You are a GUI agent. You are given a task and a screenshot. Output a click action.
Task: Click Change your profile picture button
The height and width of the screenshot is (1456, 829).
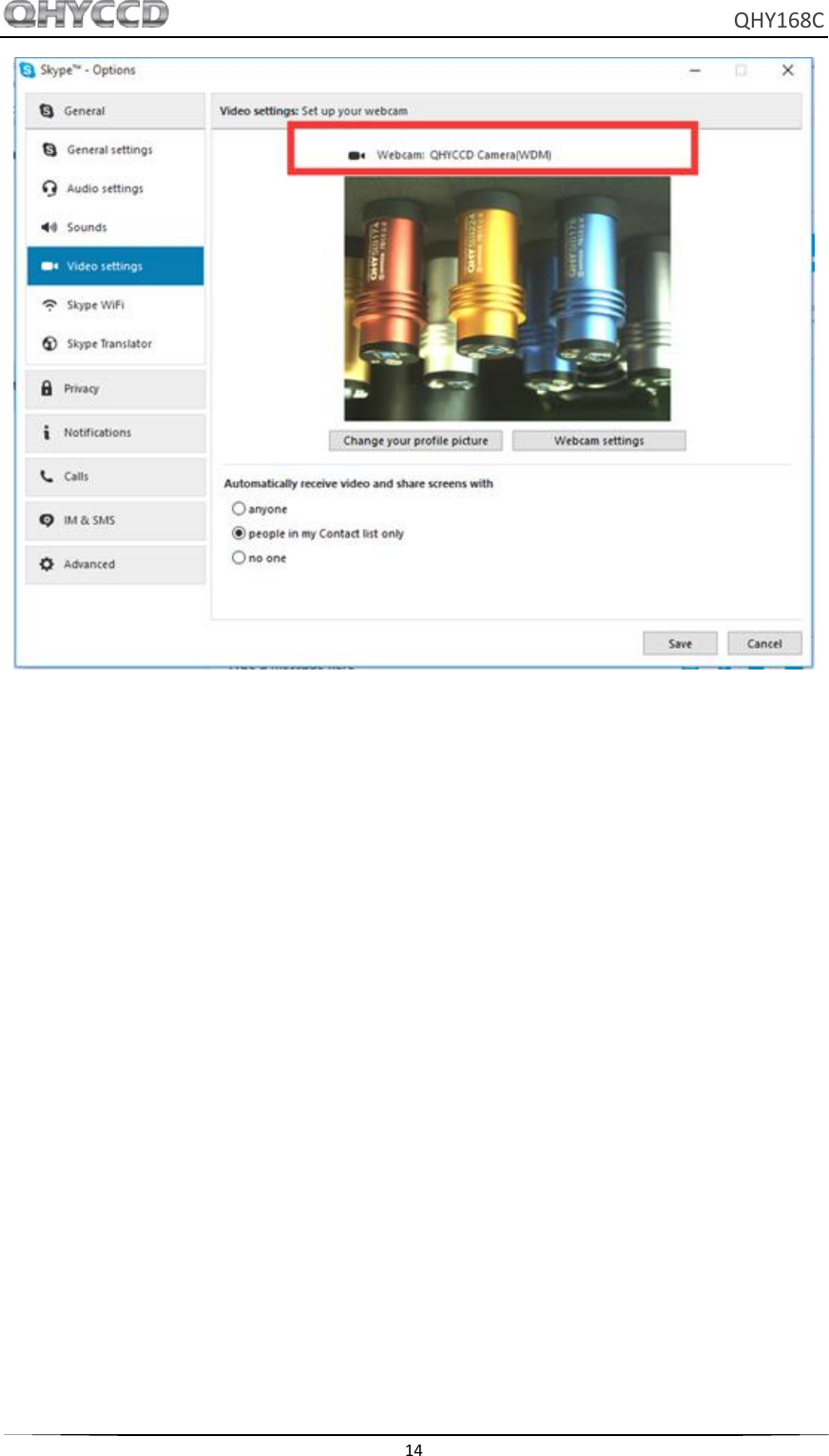point(415,441)
